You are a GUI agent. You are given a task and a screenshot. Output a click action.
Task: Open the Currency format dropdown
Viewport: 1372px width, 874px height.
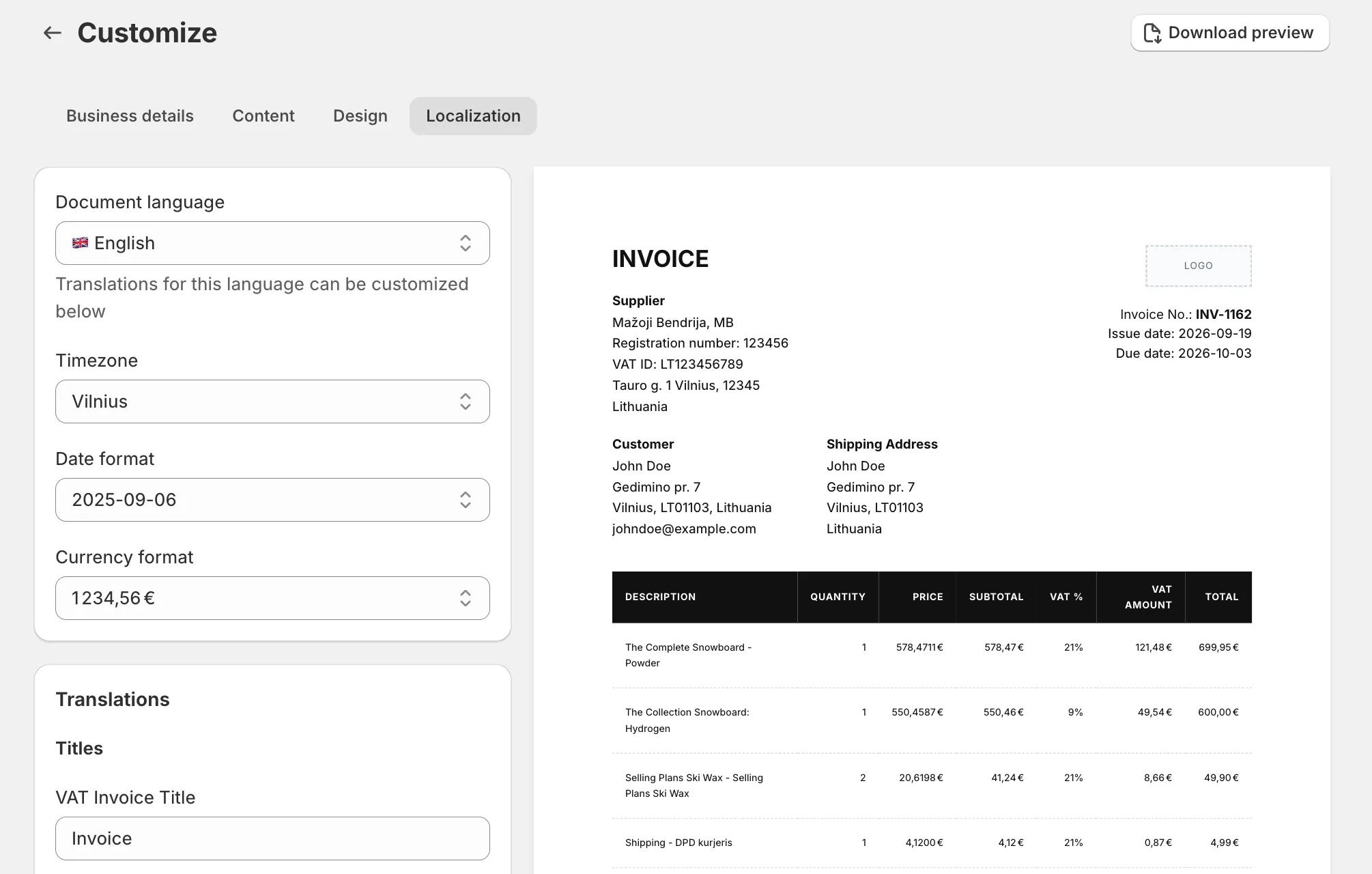(x=272, y=598)
